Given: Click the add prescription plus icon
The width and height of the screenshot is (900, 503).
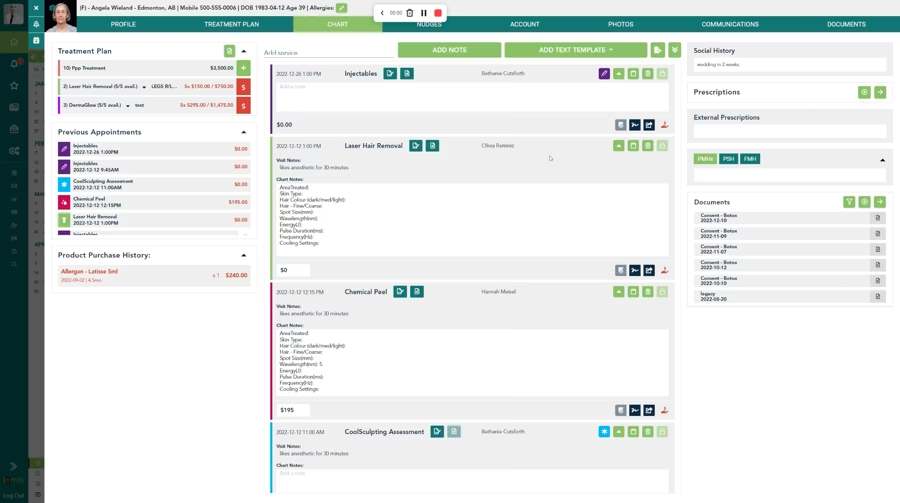Looking at the screenshot, I should (x=864, y=92).
